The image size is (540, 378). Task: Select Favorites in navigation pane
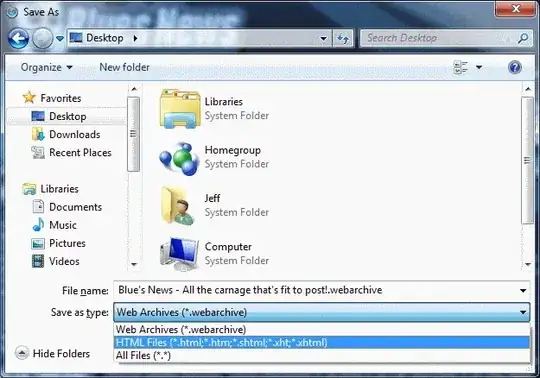[61, 98]
